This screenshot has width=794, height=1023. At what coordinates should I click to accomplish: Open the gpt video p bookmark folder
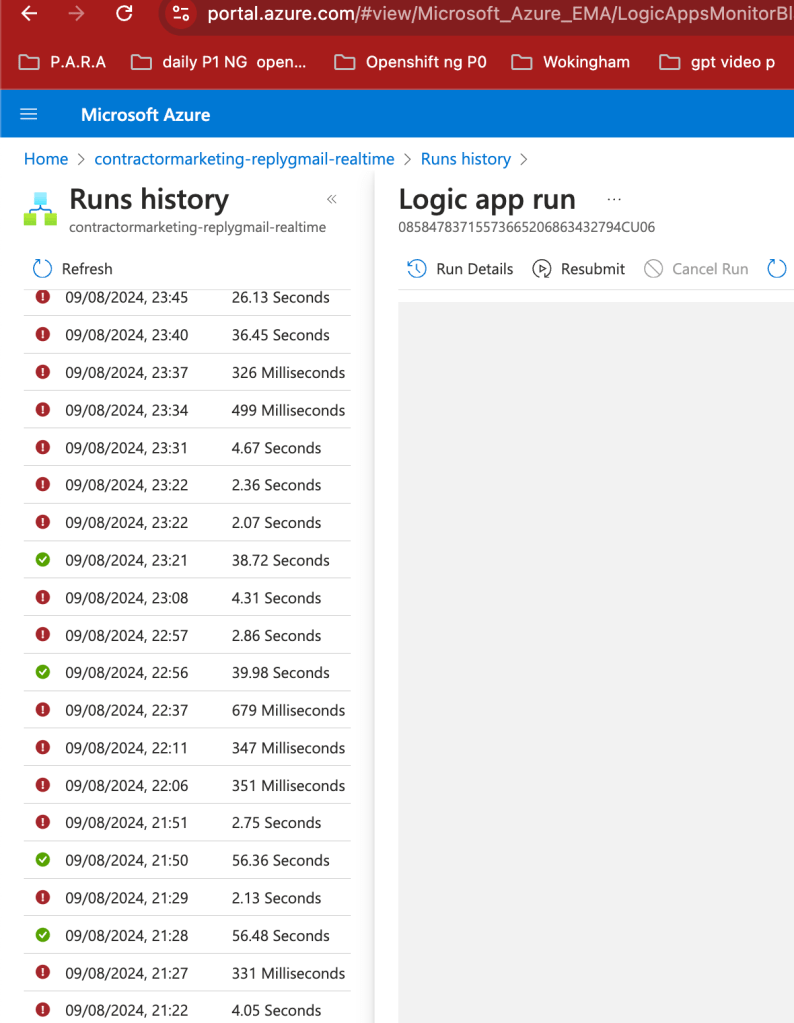718,62
